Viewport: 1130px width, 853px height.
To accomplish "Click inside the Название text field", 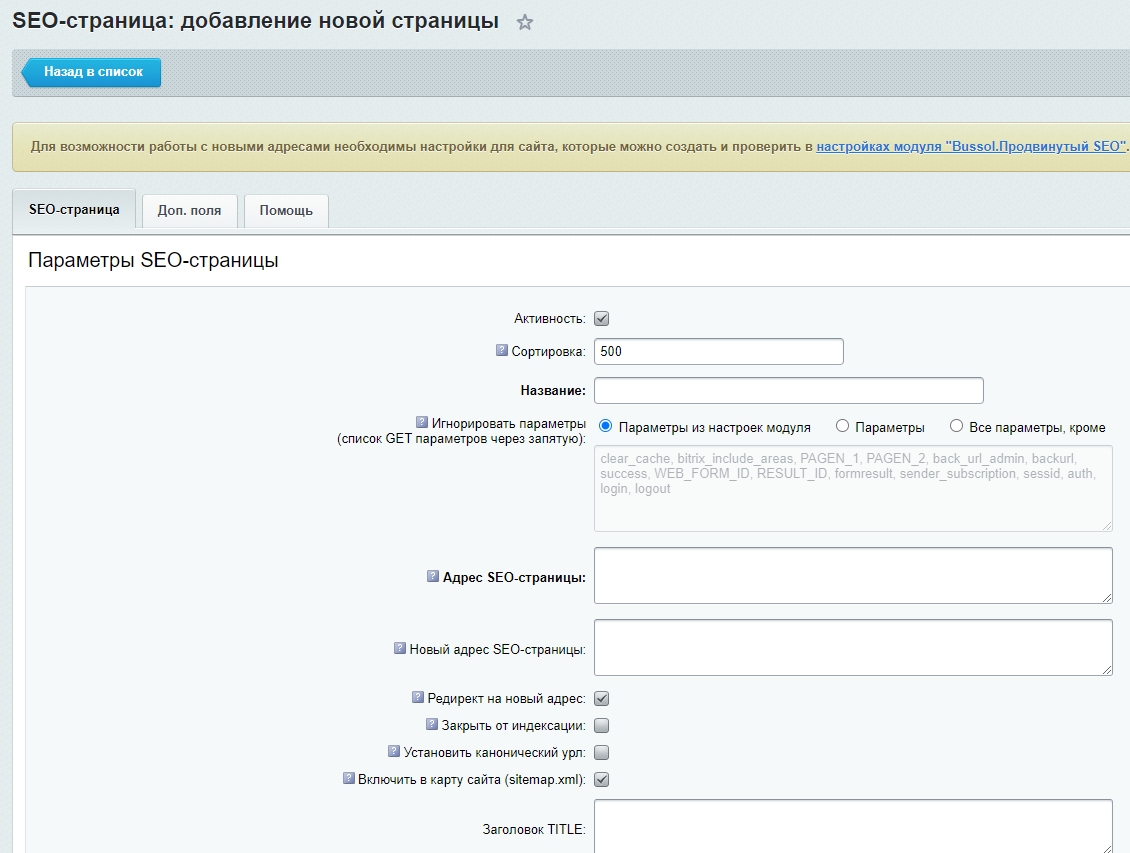I will (x=788, y=390).
